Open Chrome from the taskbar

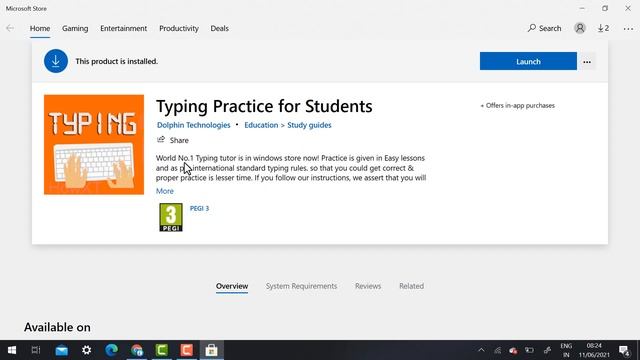(x=137, y=350)
